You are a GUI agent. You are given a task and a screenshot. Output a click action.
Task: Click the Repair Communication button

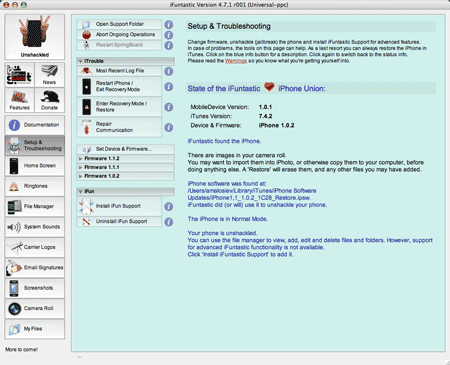coord(119,127)
